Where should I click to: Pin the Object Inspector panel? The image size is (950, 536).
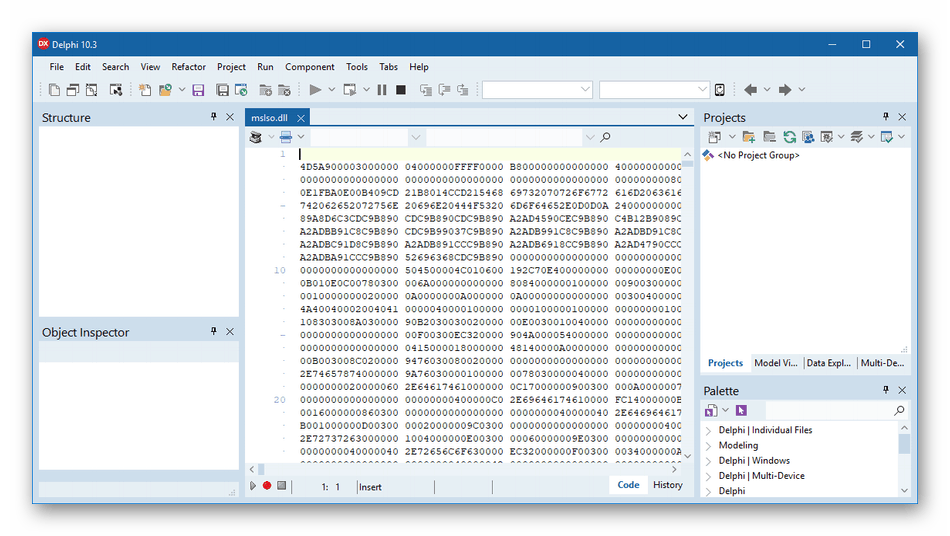213,331
